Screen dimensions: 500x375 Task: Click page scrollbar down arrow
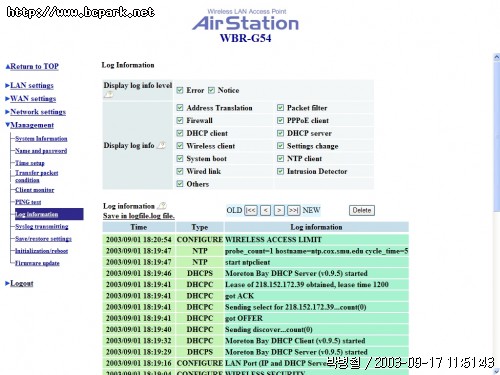point(496,371)
